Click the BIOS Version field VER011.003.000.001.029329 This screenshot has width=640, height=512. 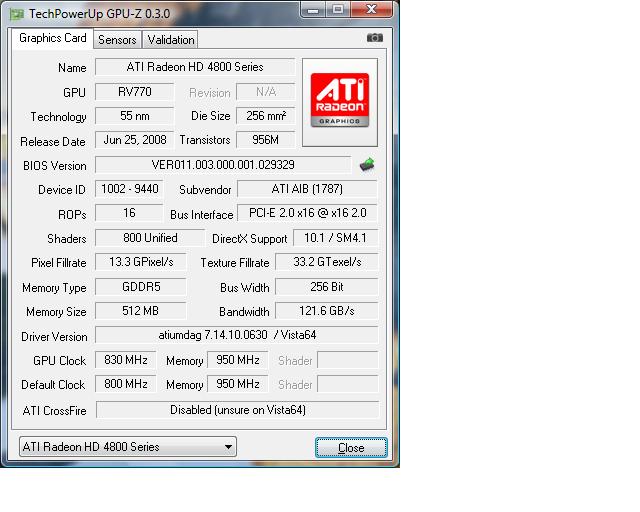pos(223,165)
